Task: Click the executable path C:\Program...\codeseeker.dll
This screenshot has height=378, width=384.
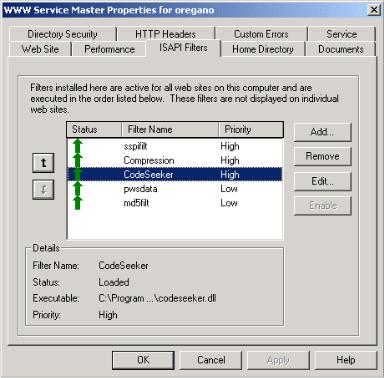Action: 157,298
